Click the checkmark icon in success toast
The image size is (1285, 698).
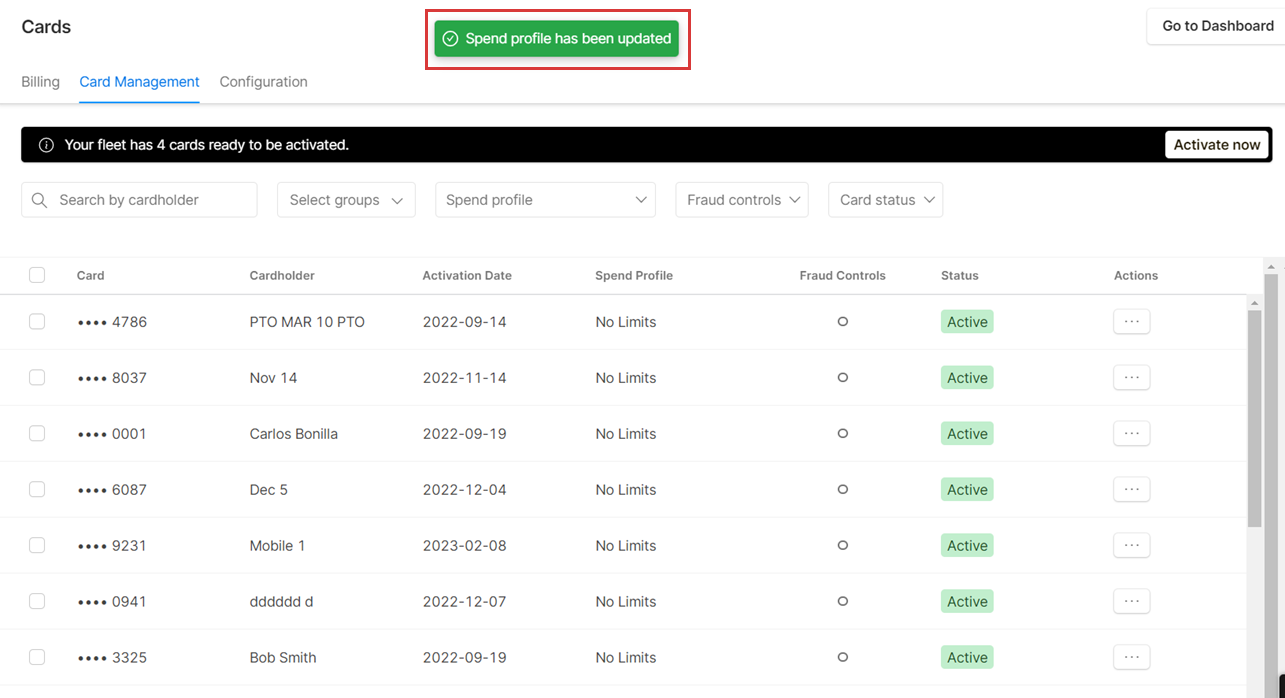[451, 39]
